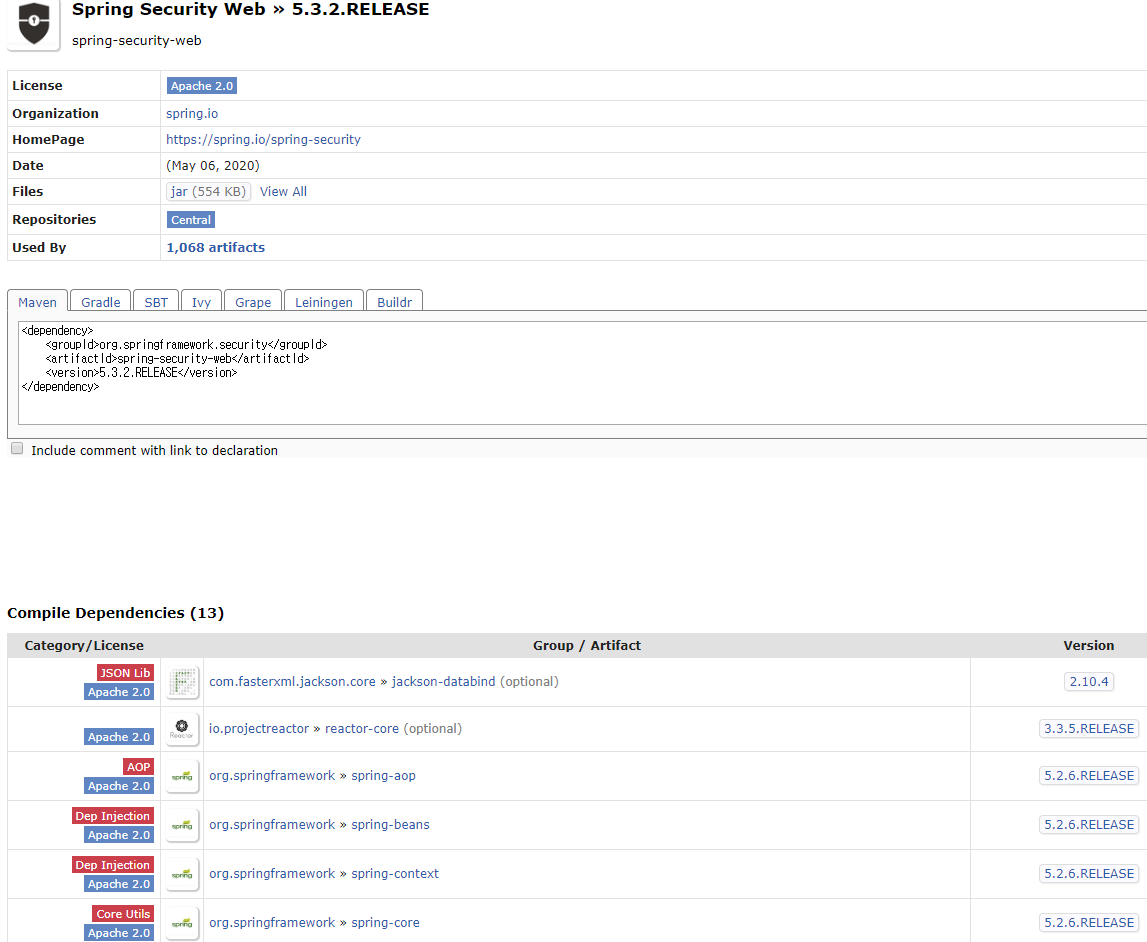Image resolution: width=1147 pixels, height=942 pixels.
Task: Click View All files link
Action: click(x=283, y=192)
